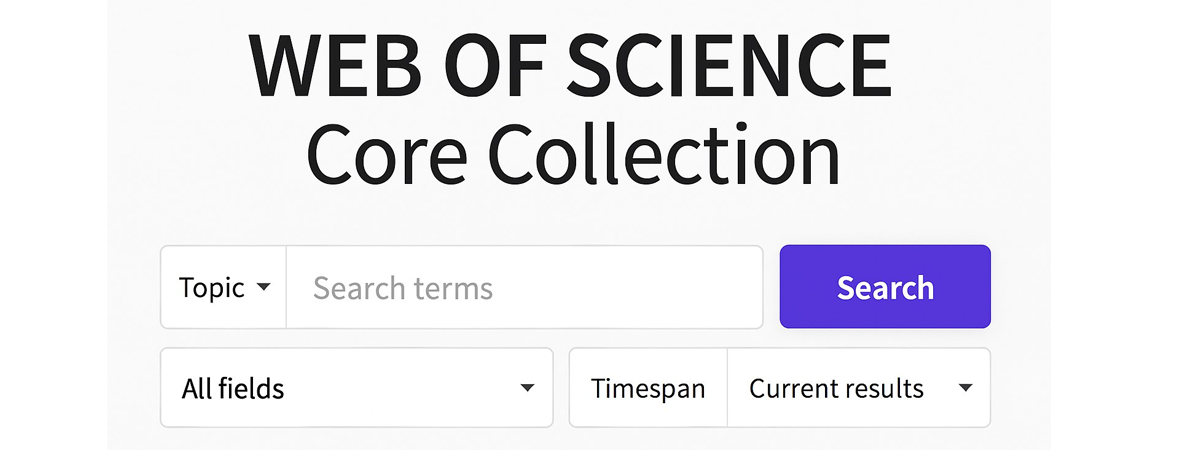The image size is (1200, 450).
Task: Click the arrow in All fields box
Action: point(527,388)
